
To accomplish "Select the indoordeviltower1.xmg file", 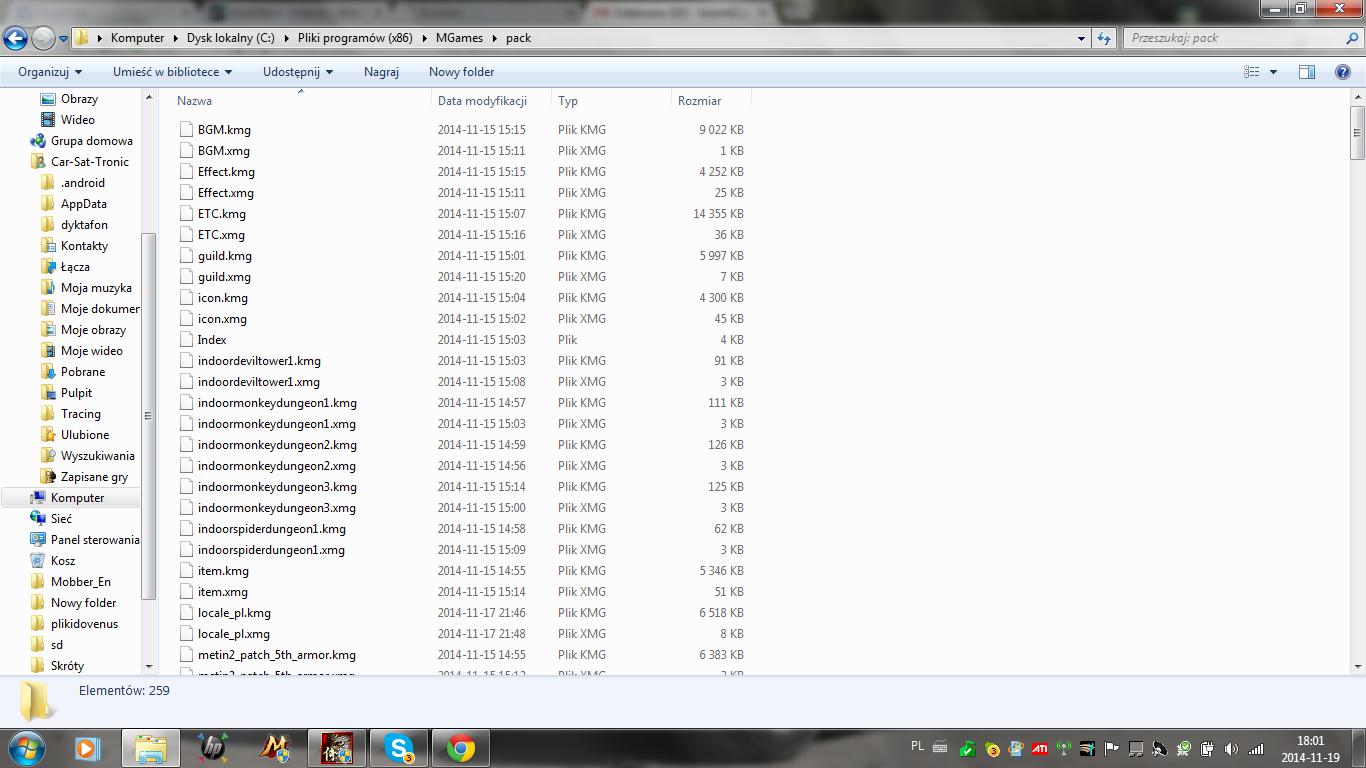I will tap(259, 382).
